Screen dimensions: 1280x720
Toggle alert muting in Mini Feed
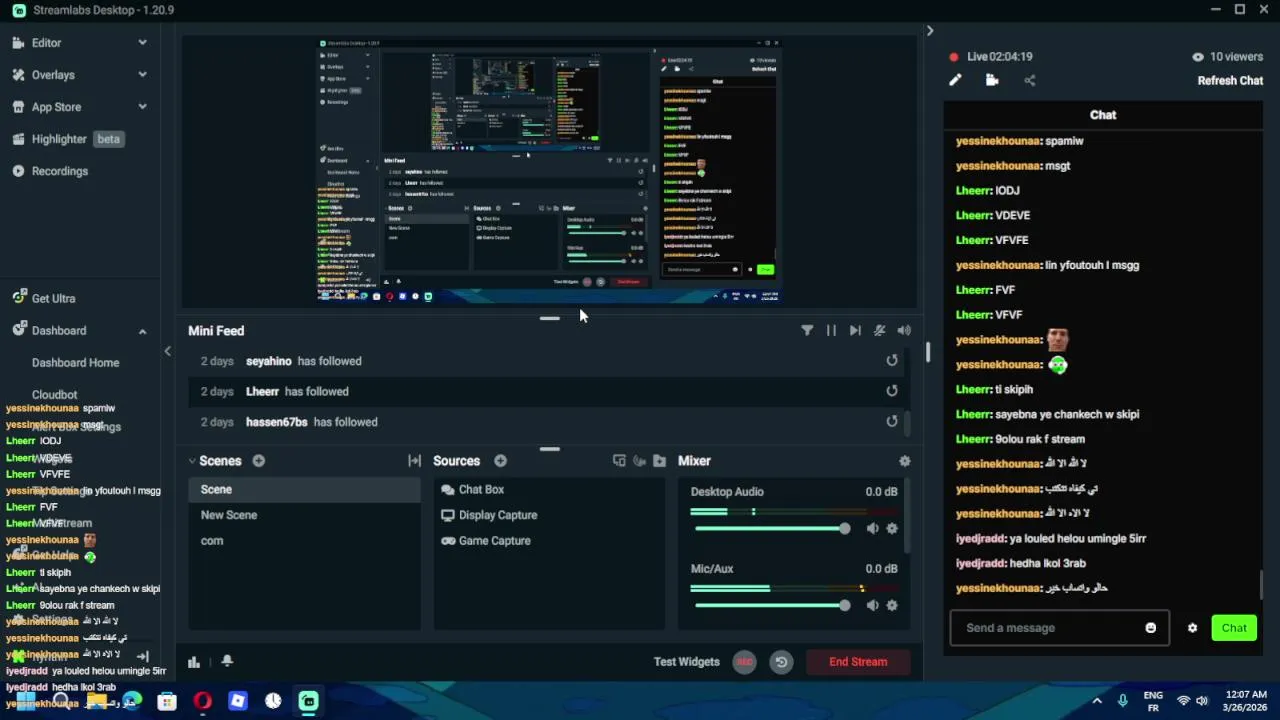pos(879,331)
